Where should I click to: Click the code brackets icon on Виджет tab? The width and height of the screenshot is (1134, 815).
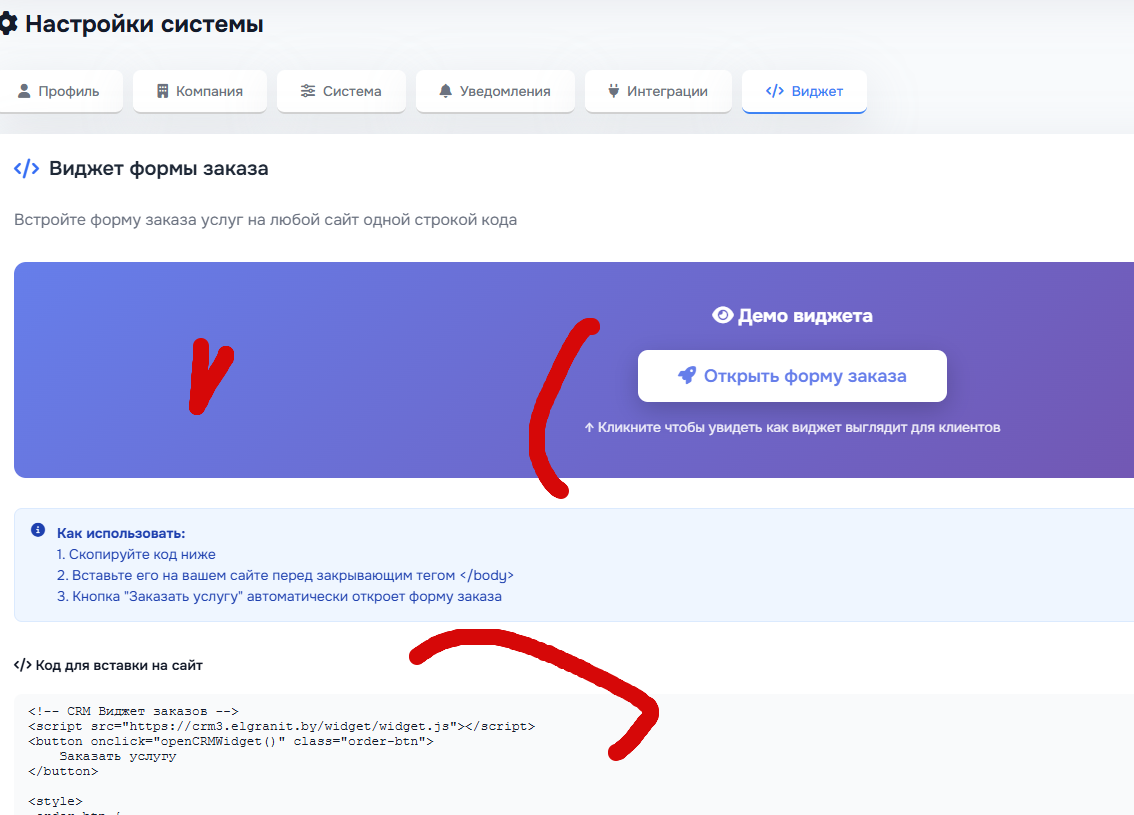tap(774, 91)
